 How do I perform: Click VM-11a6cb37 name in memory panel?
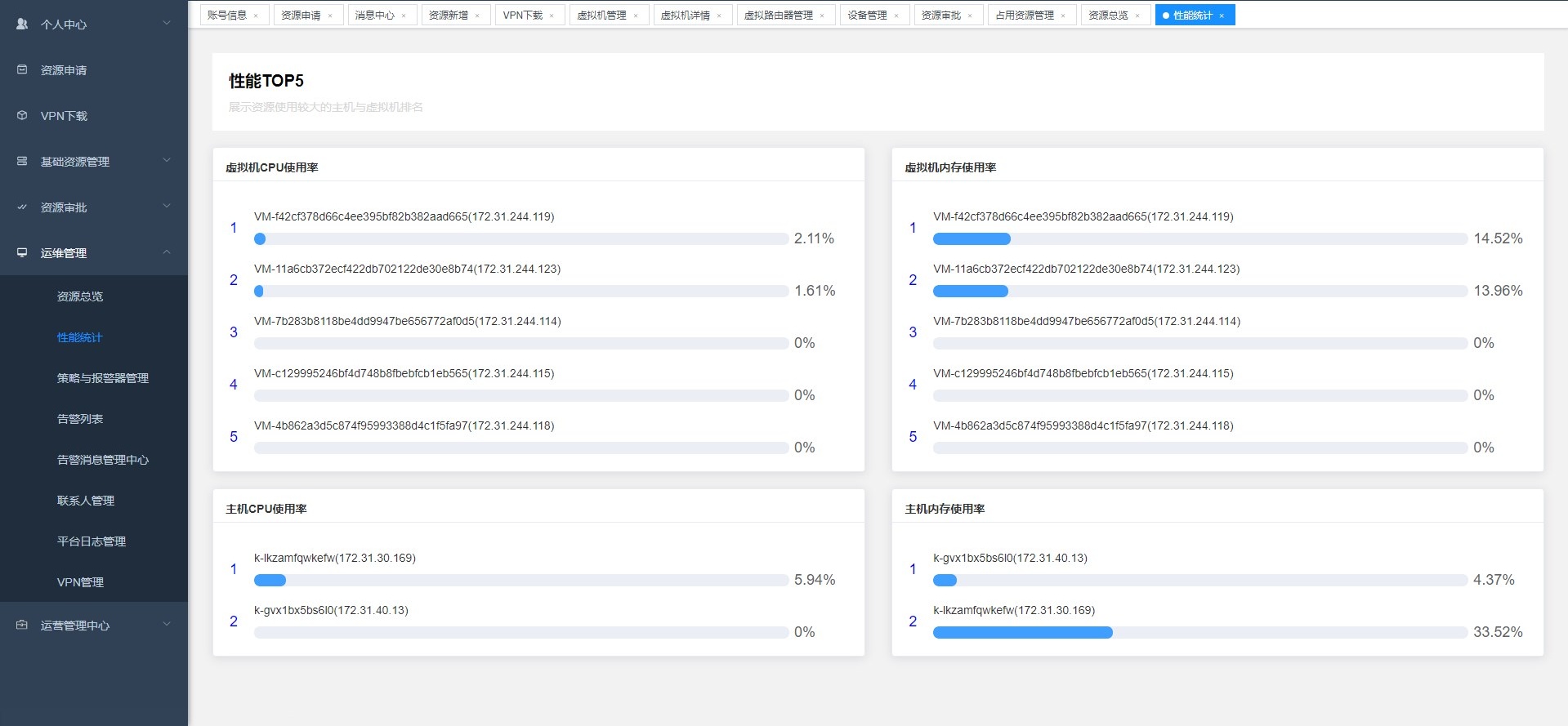coord(1087,269)
